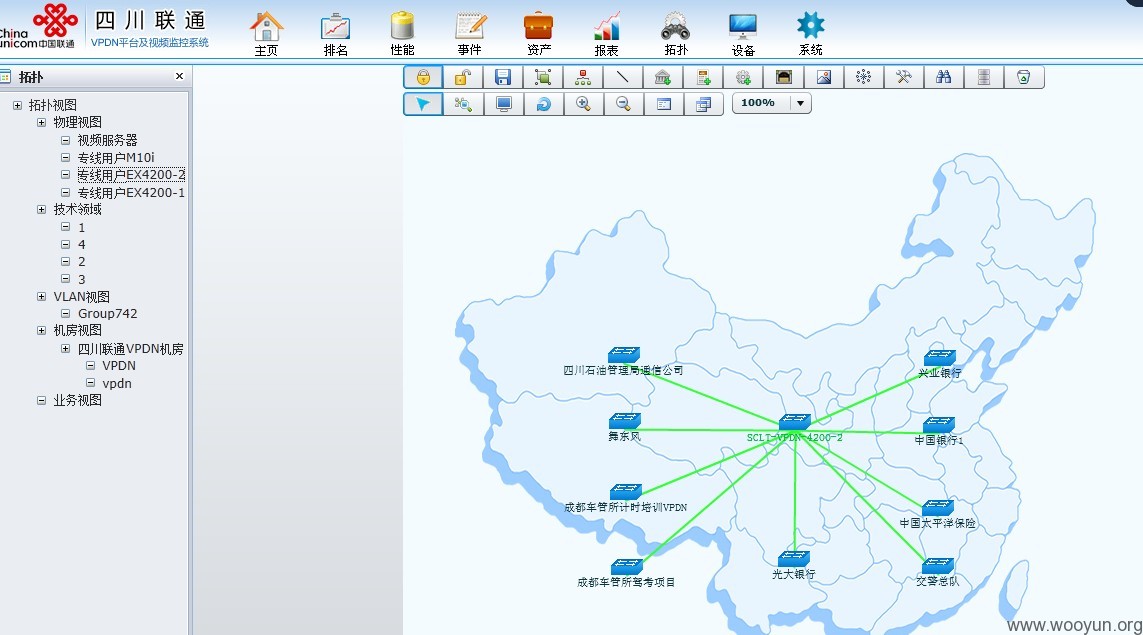
Task: Close the 拓扑 side panel
Action: 179,76
